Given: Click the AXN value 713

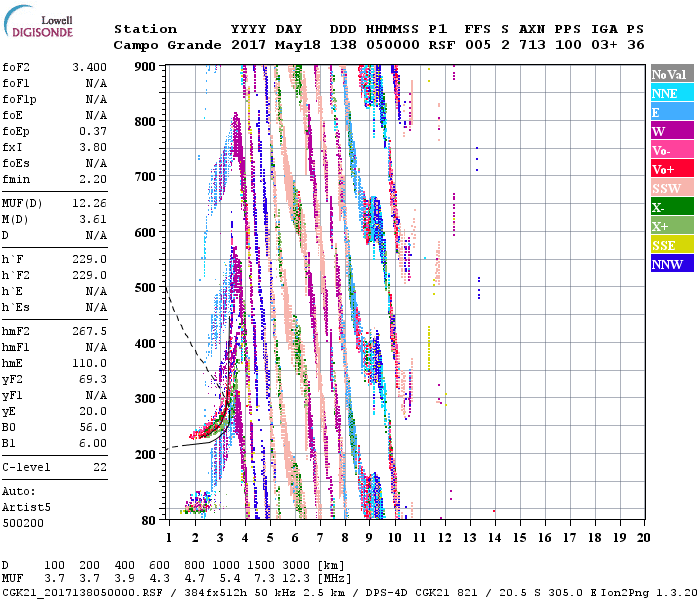Looking at the screenshot, I should point(532,45).
